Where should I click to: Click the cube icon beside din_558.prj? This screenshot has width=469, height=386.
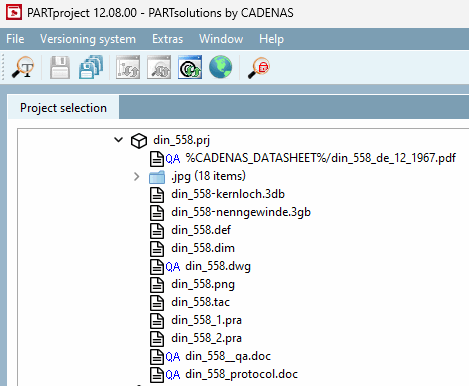click(139, 141)
